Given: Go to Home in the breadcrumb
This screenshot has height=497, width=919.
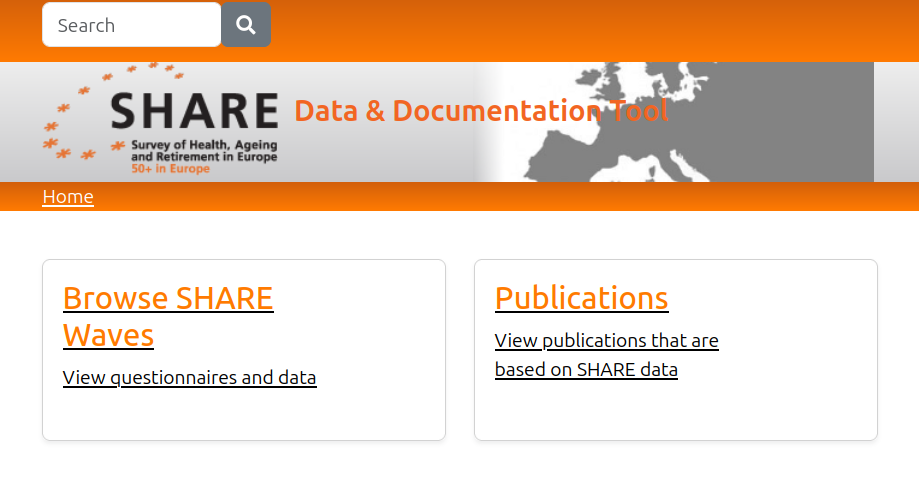Looking at the screenshot, I should click(x=68, y=197).
